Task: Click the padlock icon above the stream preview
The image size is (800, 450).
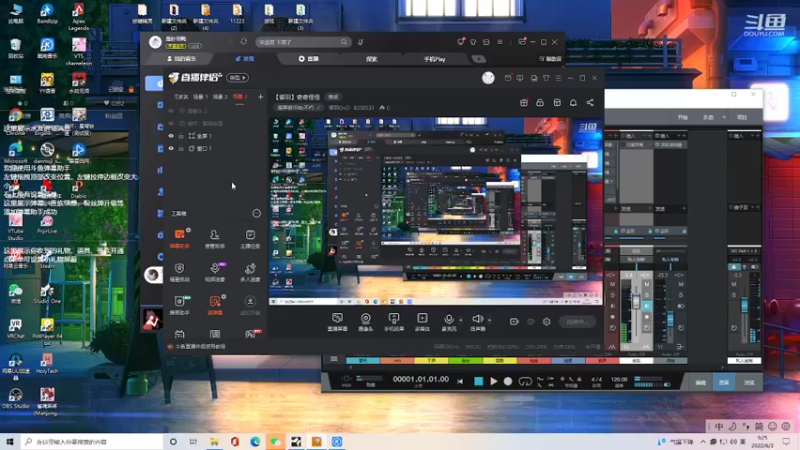Action: click(540, 103)
